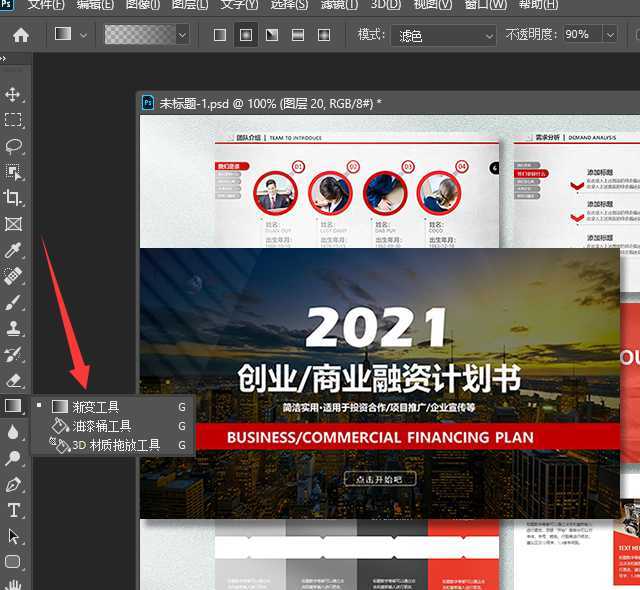Click the team member 01 portrait
Screen dimensions: 640x590
(275, 193)
